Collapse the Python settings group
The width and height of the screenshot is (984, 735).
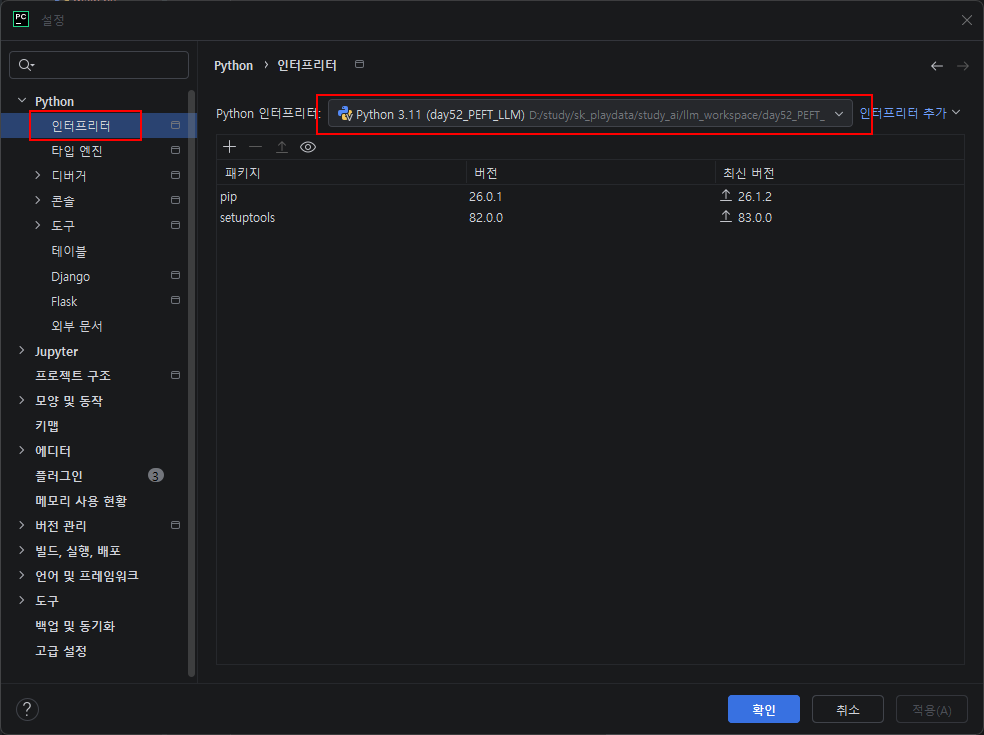click(22, 100)
